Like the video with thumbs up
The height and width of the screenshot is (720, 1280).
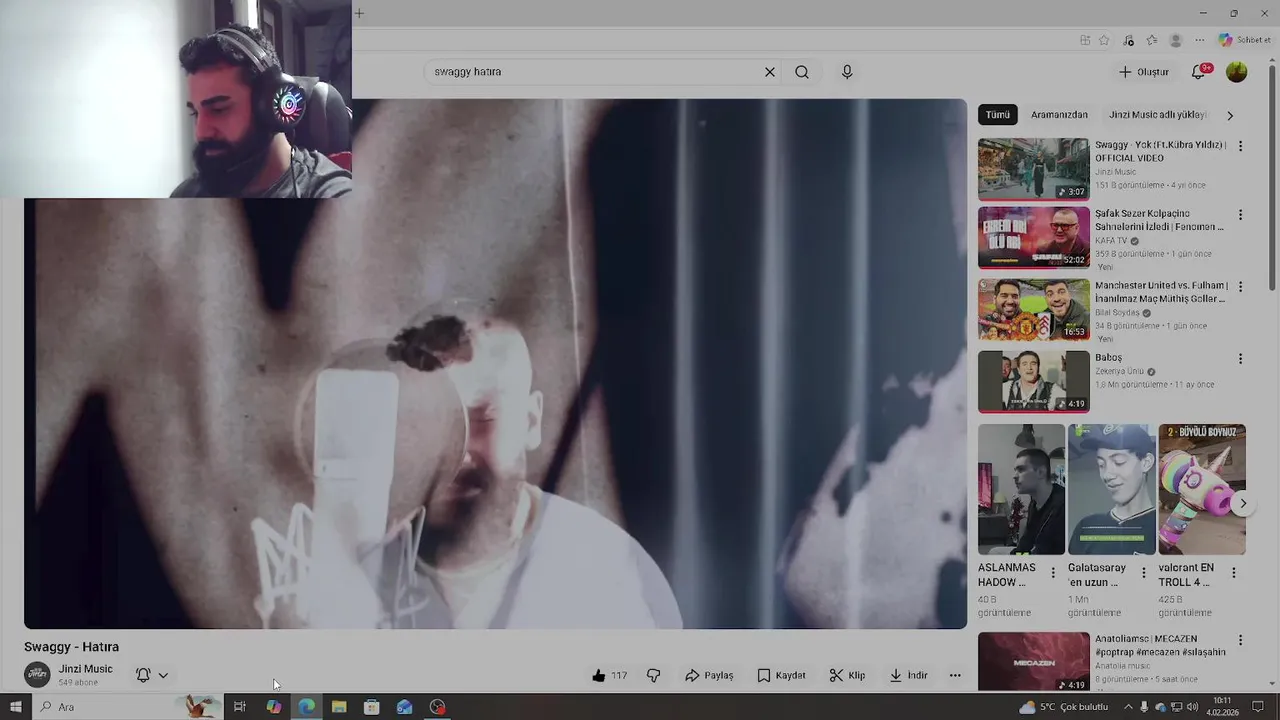pos(609,675)
